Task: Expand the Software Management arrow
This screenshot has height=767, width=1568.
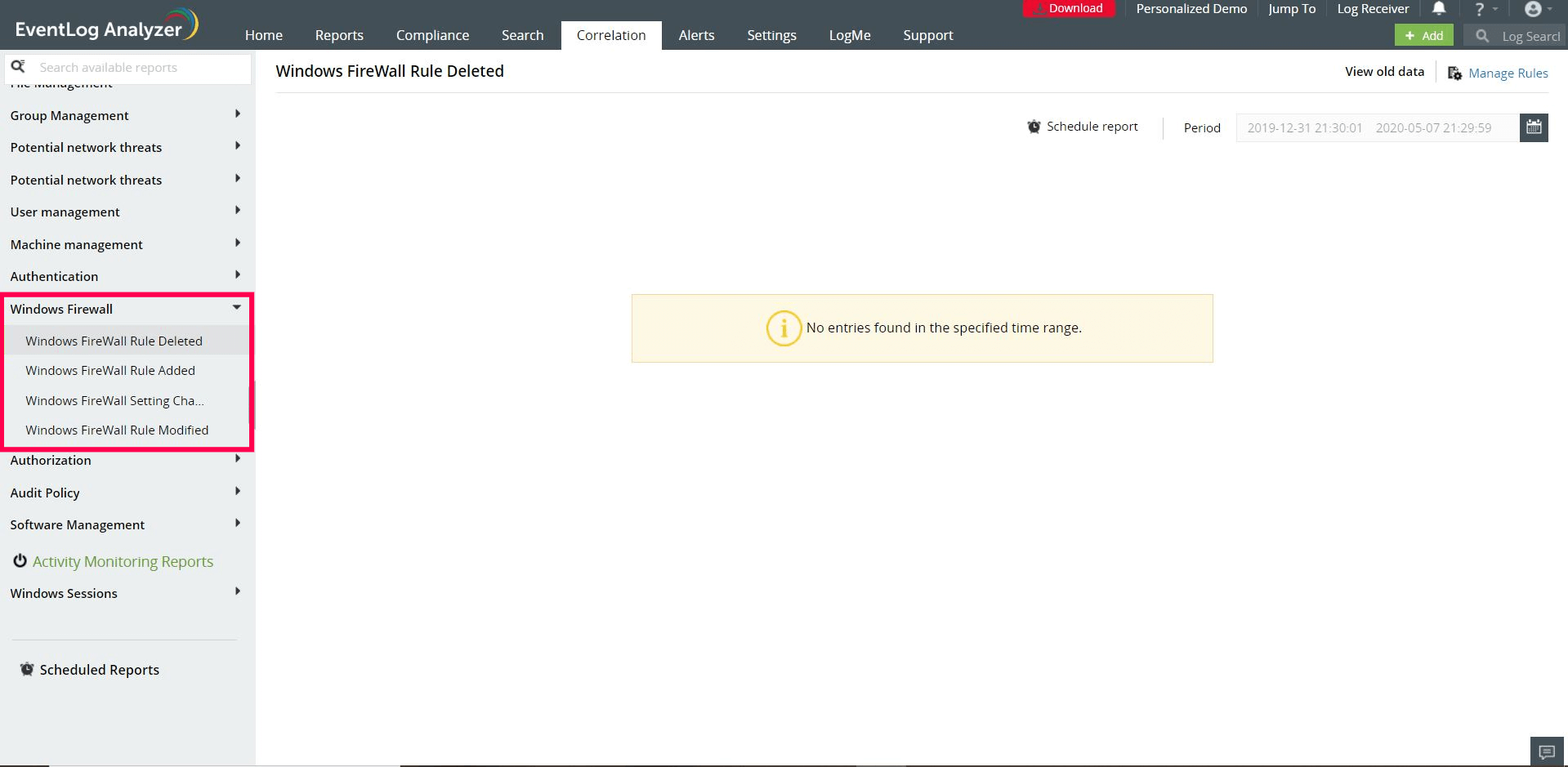Action: coord(238,523)
